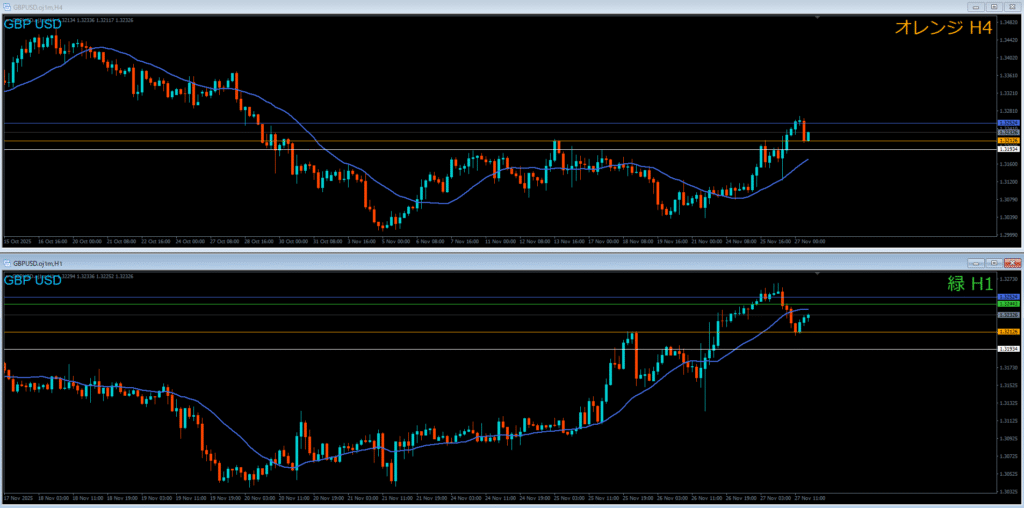Click 1.30725 on the H1 price axis
This screenshot has width=1024, height=508.
coord(1009,456)
